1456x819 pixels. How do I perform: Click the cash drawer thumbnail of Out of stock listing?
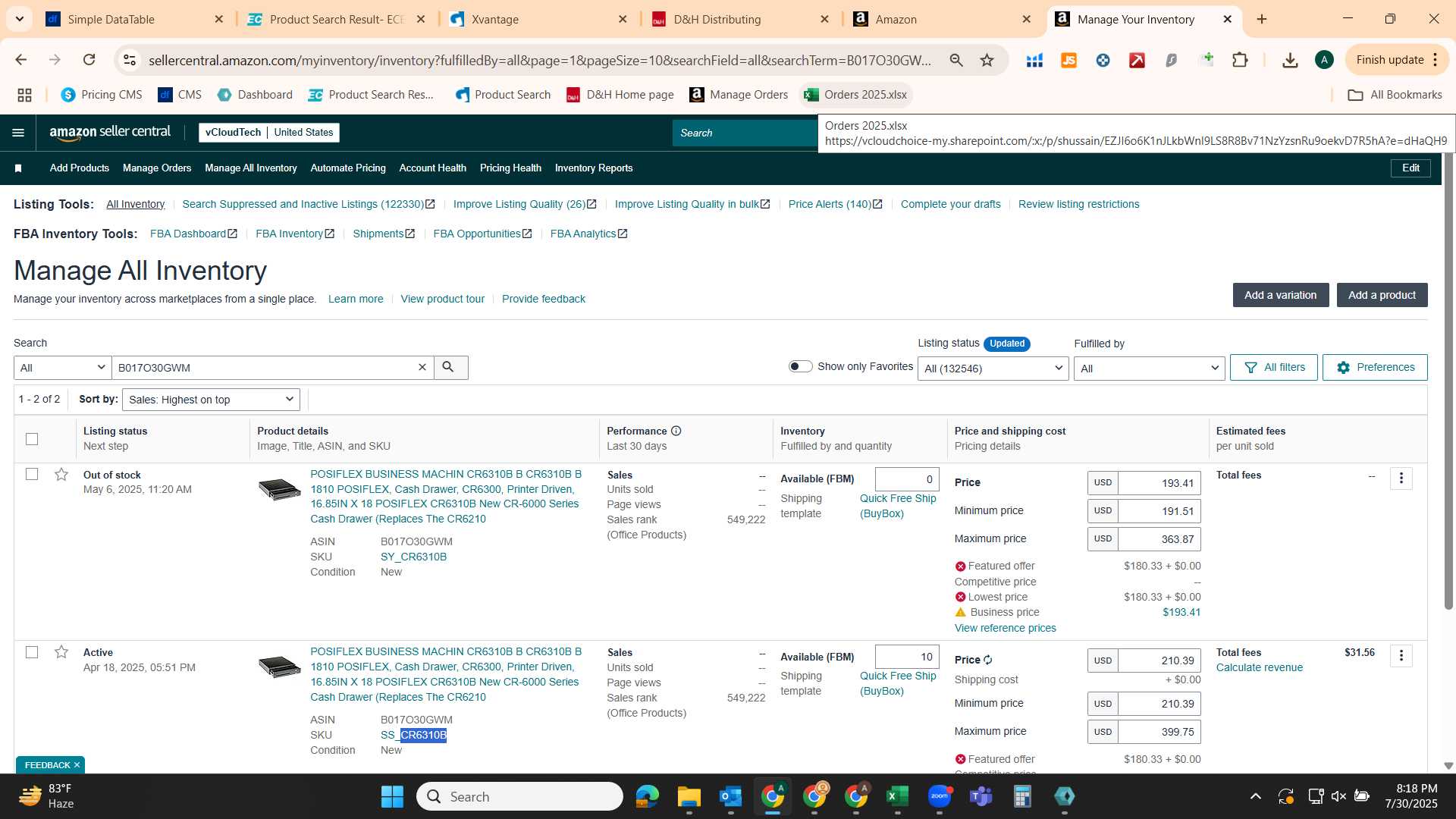(x=280, y=489)
